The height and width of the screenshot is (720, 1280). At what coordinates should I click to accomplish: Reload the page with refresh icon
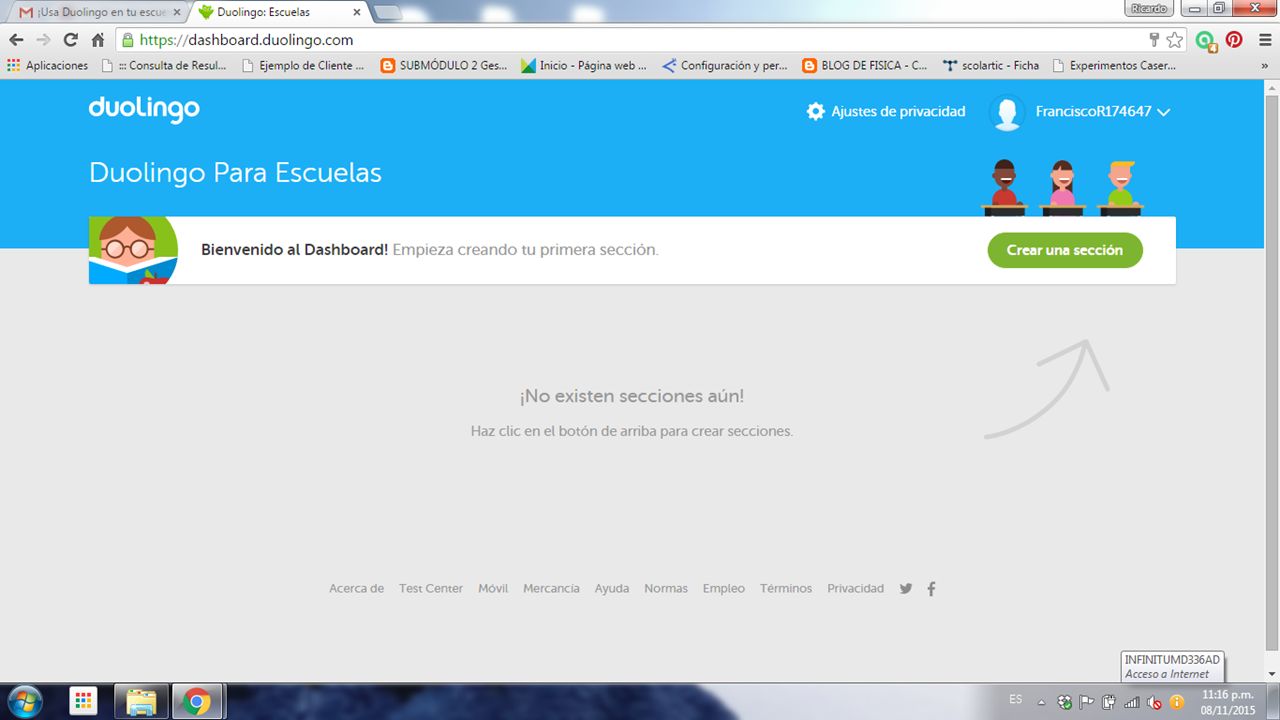click(70, 40)
